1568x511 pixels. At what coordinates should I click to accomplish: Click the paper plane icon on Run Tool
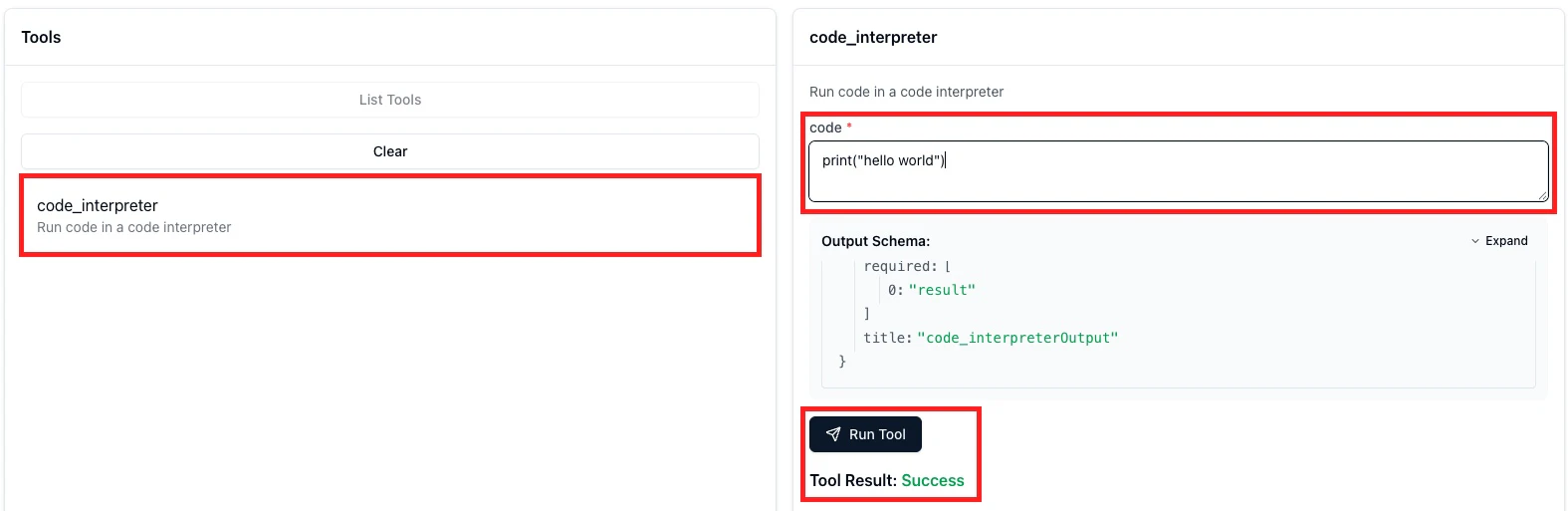tap(833, 434)
